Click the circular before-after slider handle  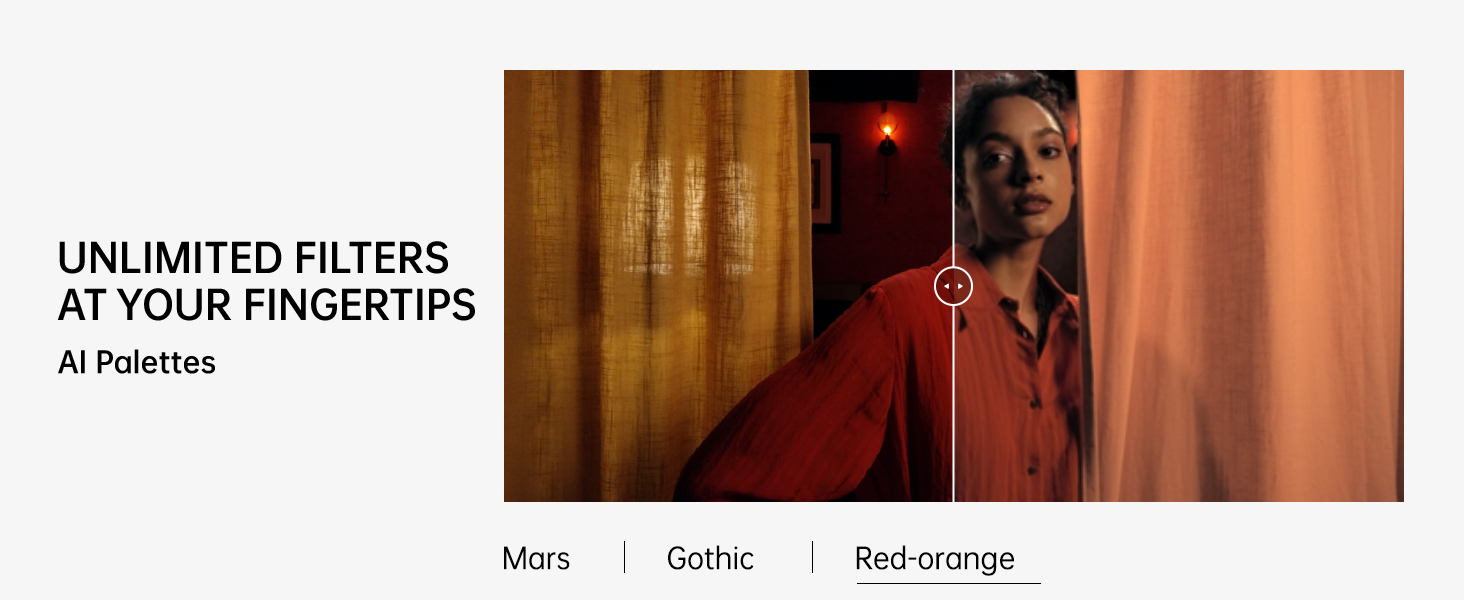pyautogui.click(x=953, y=287)
